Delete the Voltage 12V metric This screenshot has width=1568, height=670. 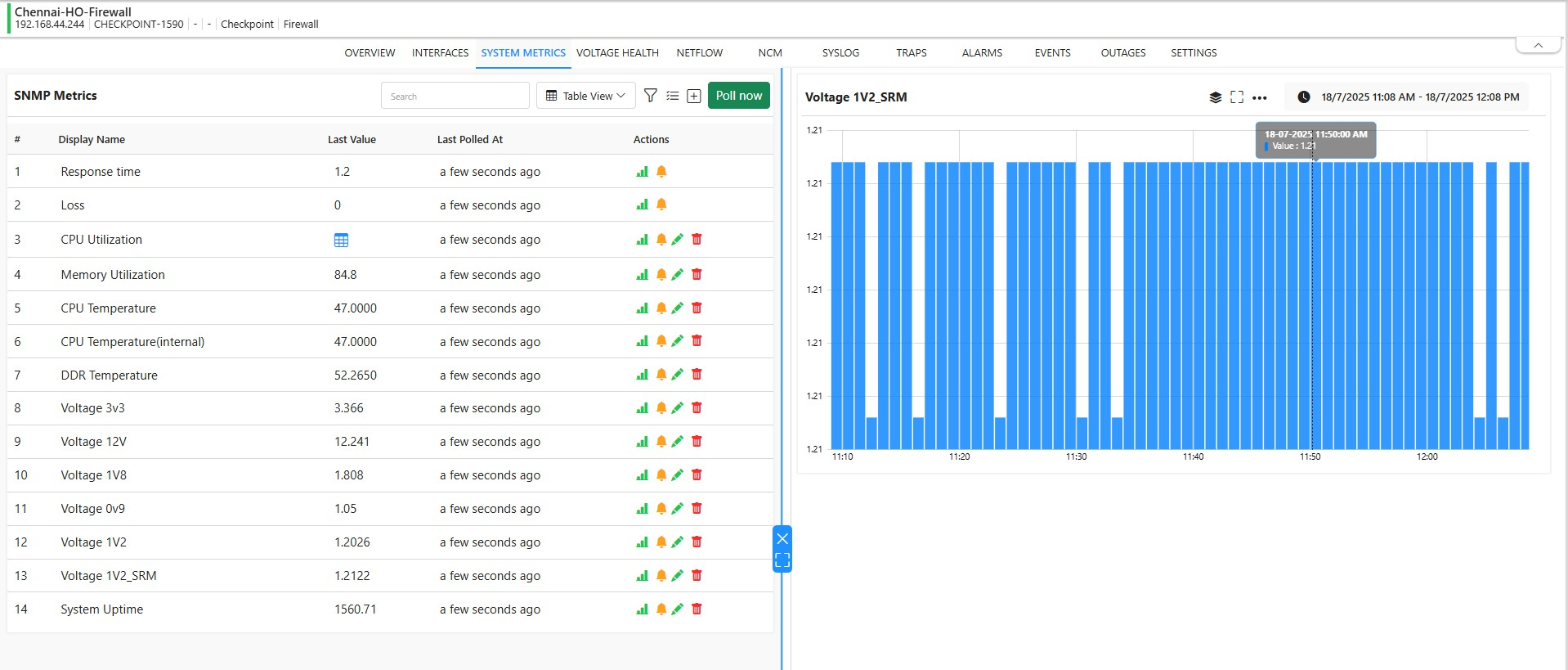pos(697,442)
